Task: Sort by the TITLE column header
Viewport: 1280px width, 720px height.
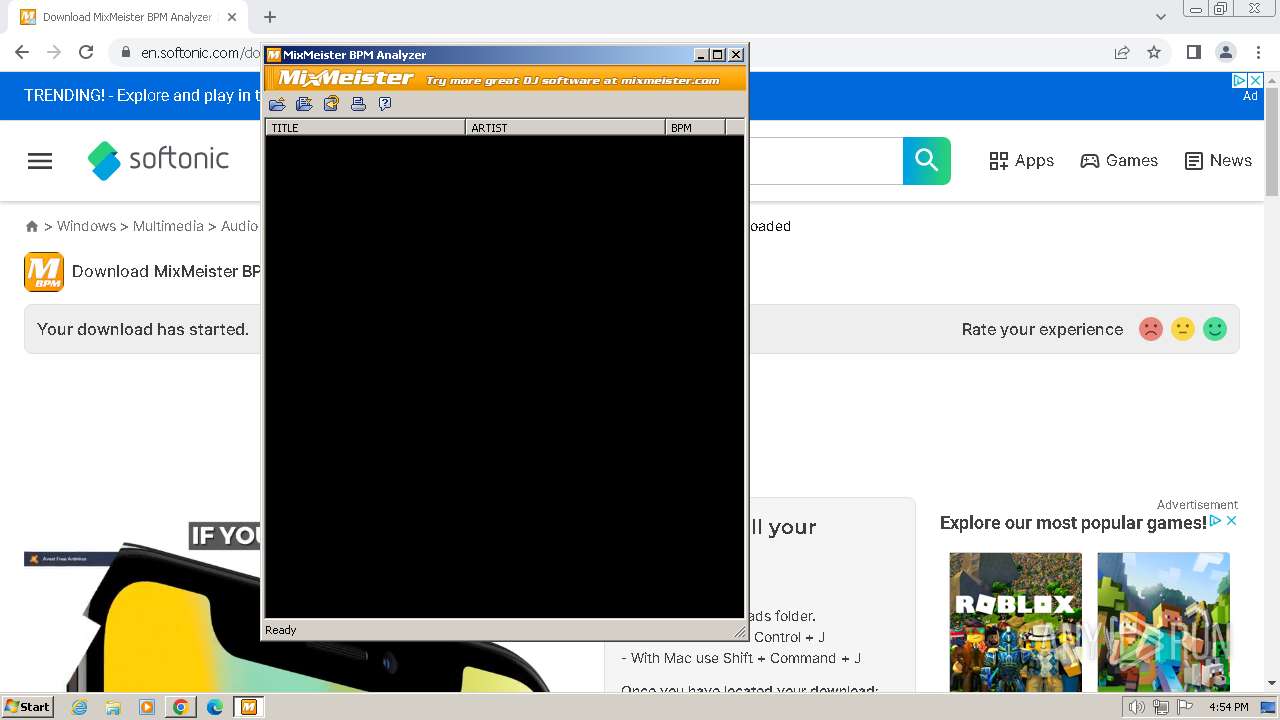Action: 365,127
